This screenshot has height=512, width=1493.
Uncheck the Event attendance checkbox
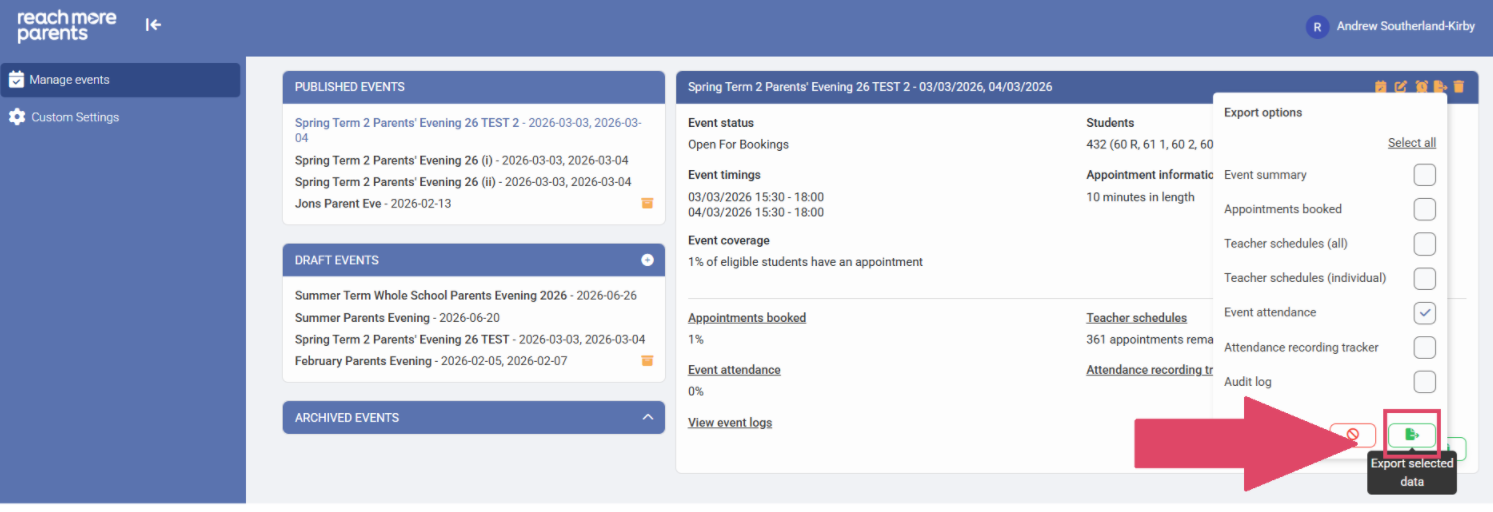[1424, 313]
